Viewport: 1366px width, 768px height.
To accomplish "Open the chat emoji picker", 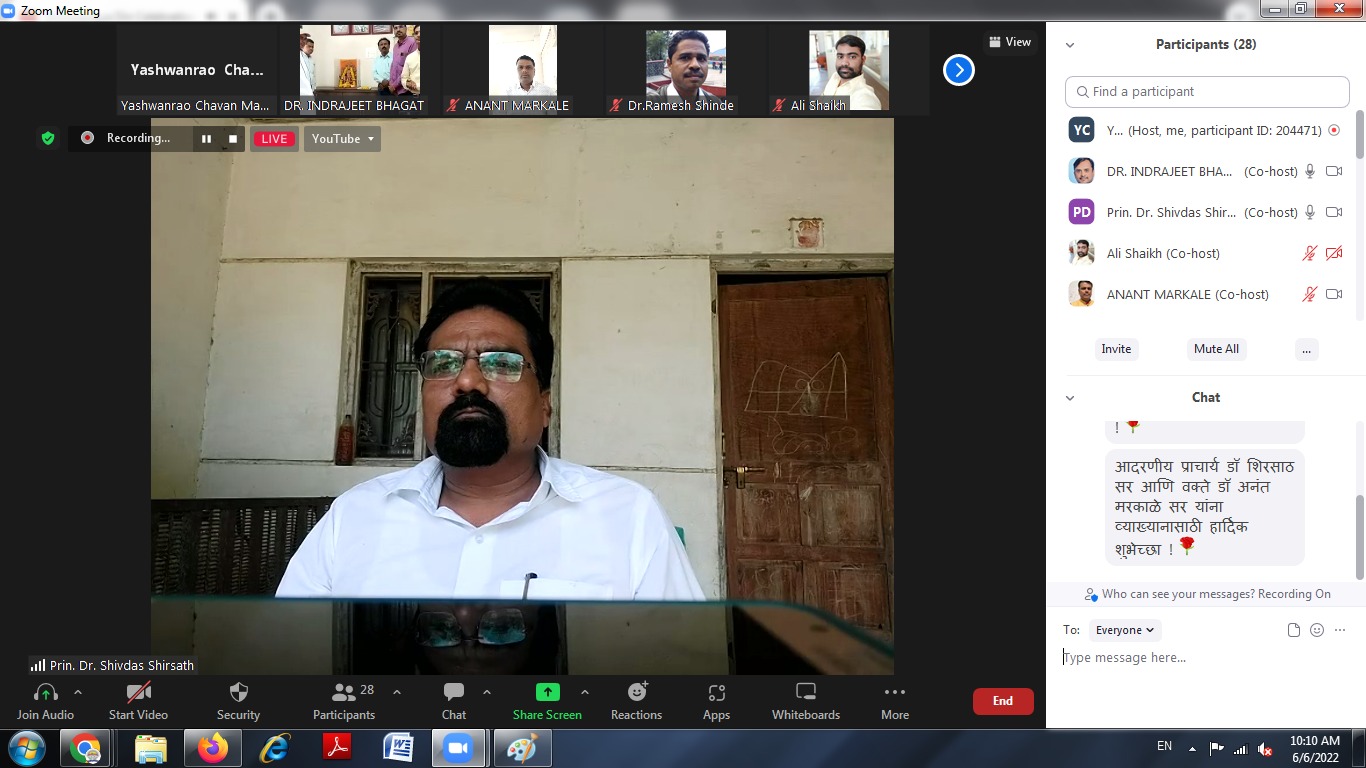I will coord(1317,630).
